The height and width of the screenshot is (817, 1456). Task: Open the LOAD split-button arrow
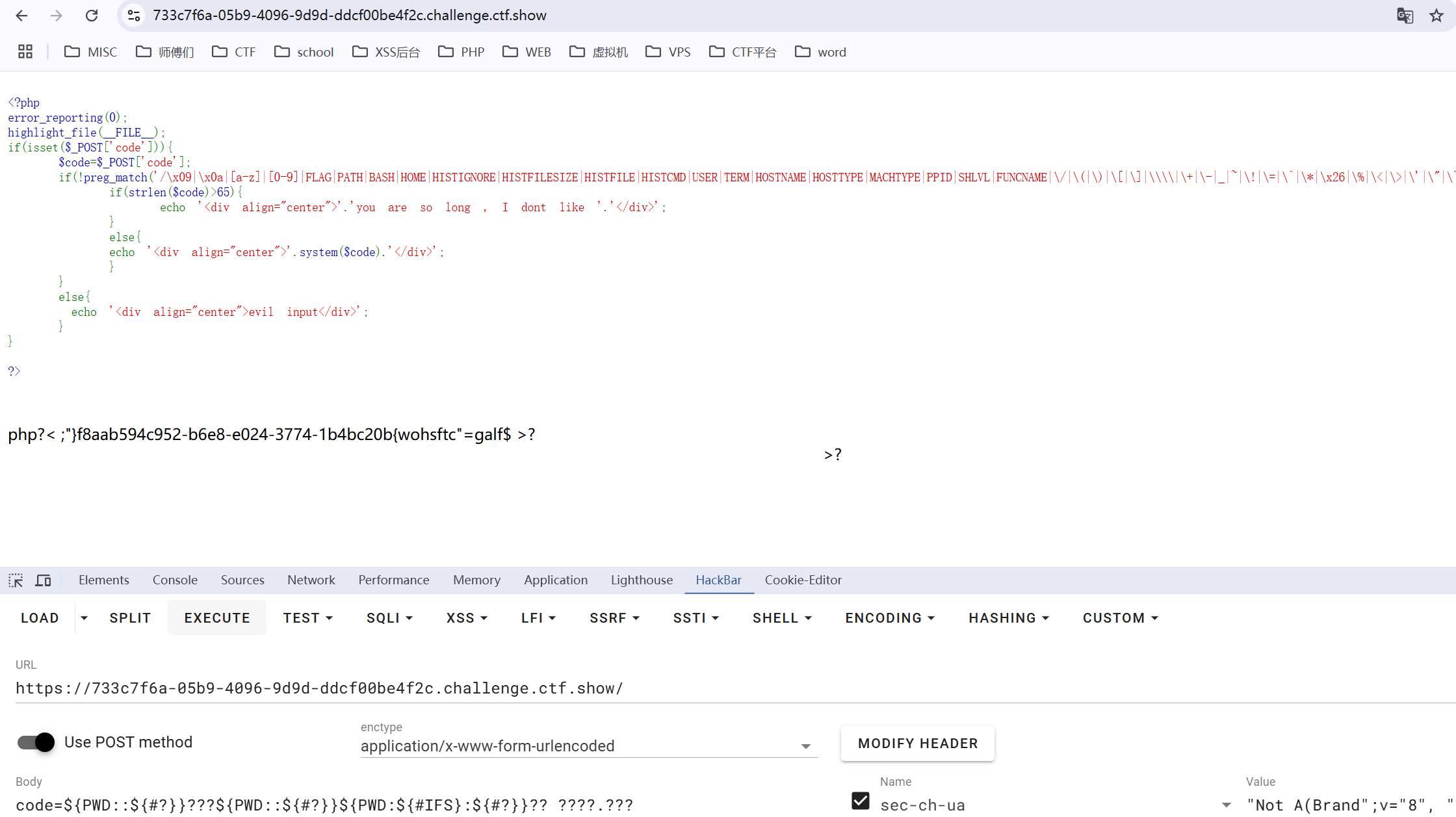click(84, 618)
